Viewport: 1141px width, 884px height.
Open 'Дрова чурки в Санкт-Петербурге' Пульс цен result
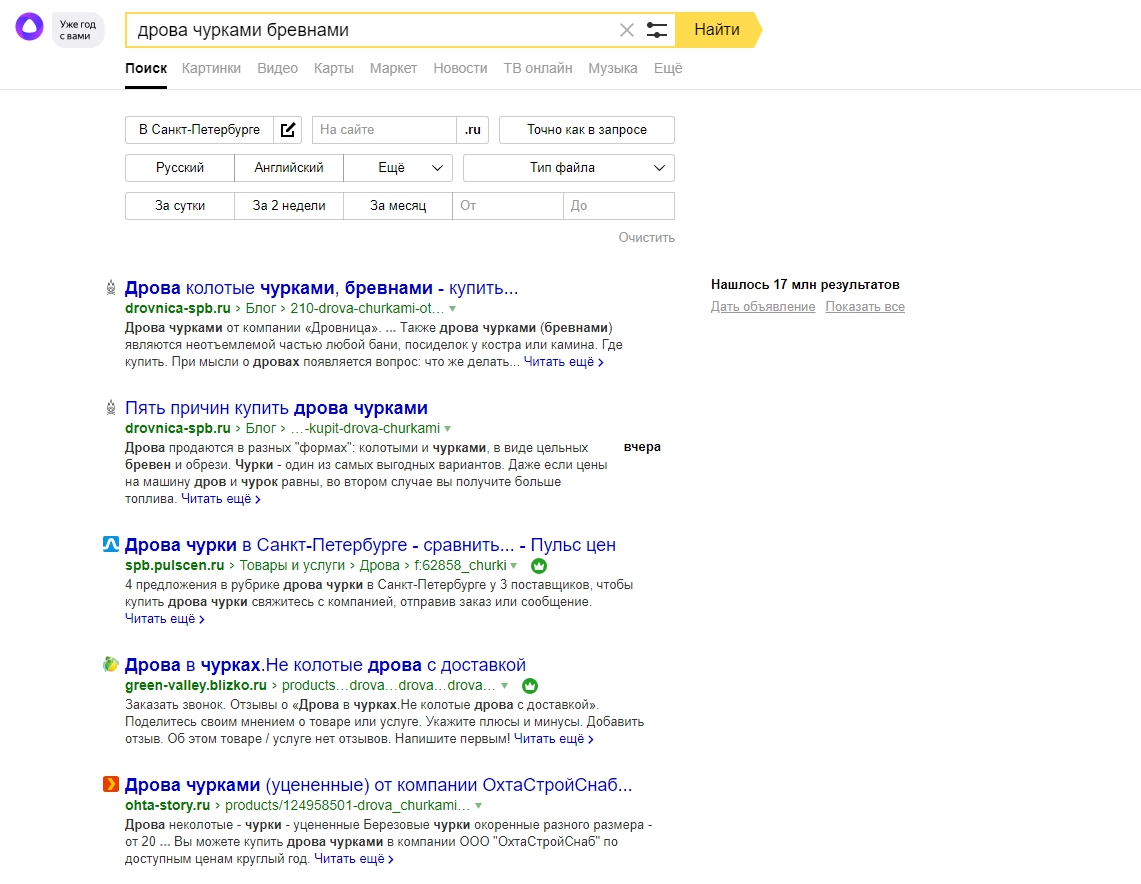point(370,544)
